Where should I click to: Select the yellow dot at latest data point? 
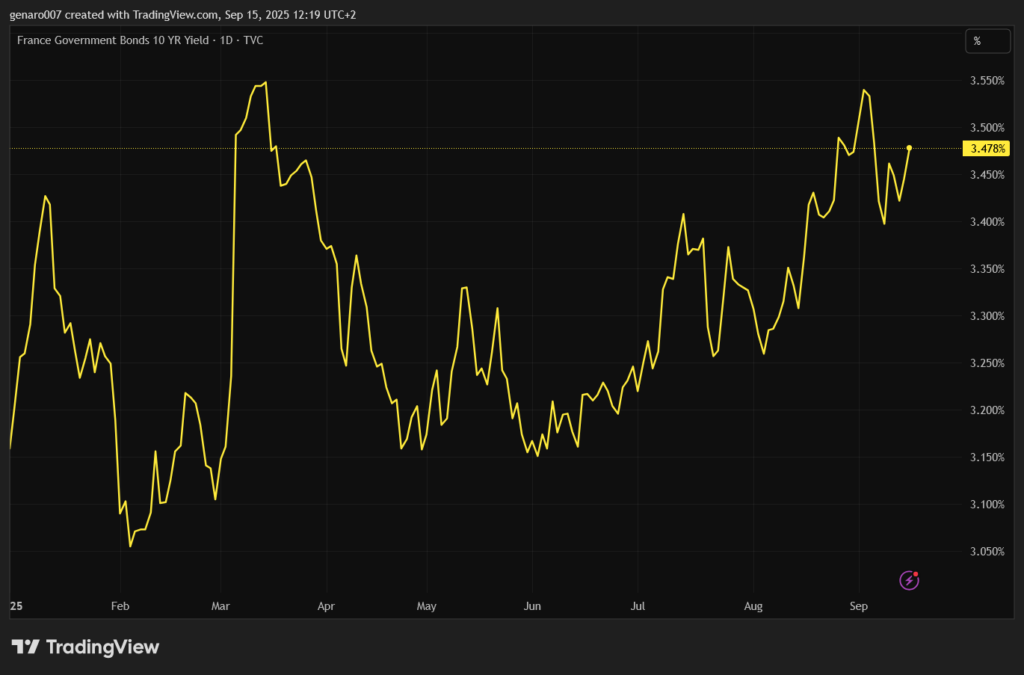[x=909, y=148]
